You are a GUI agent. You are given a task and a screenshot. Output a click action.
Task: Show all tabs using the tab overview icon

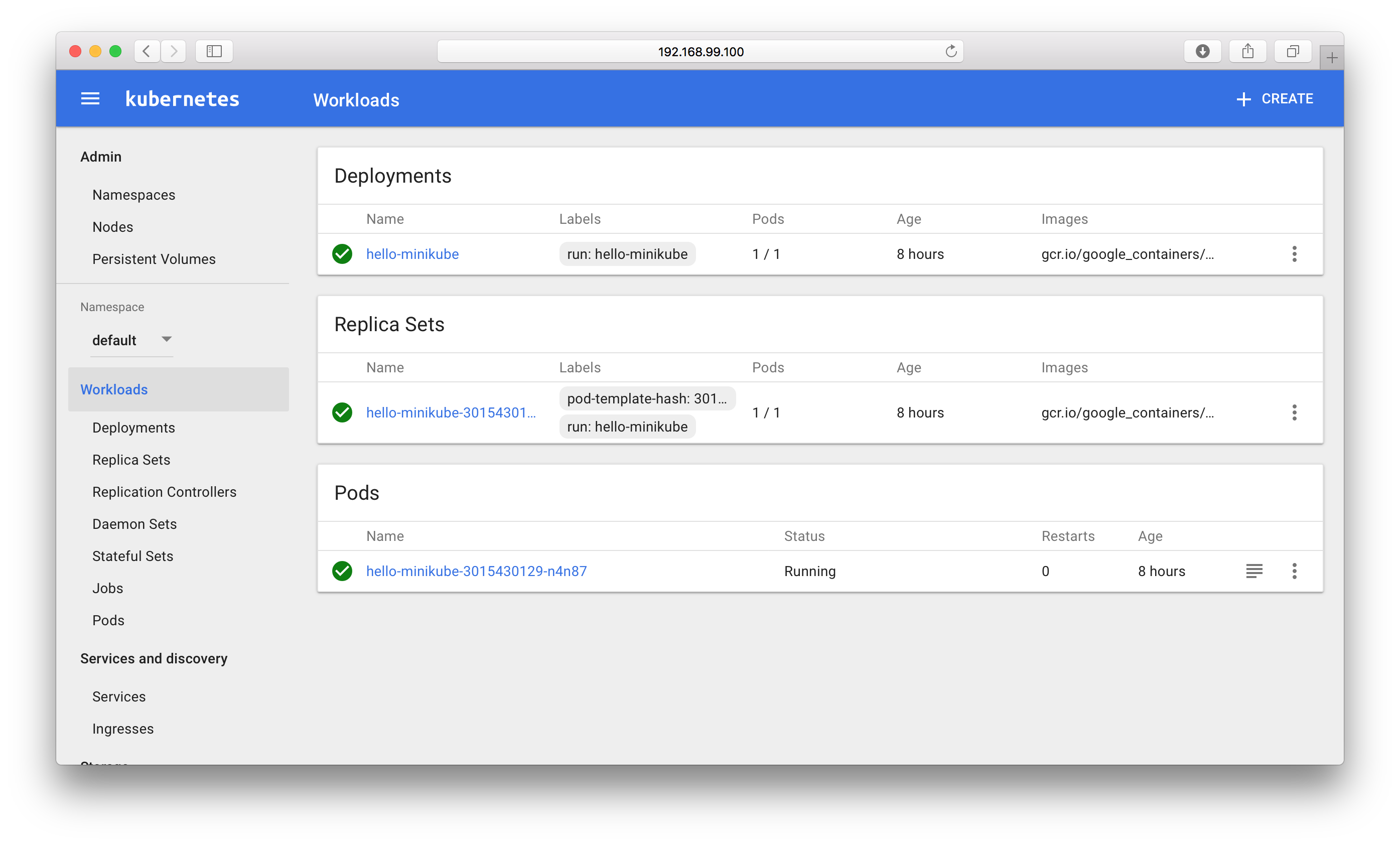[x=1292, y=51]
